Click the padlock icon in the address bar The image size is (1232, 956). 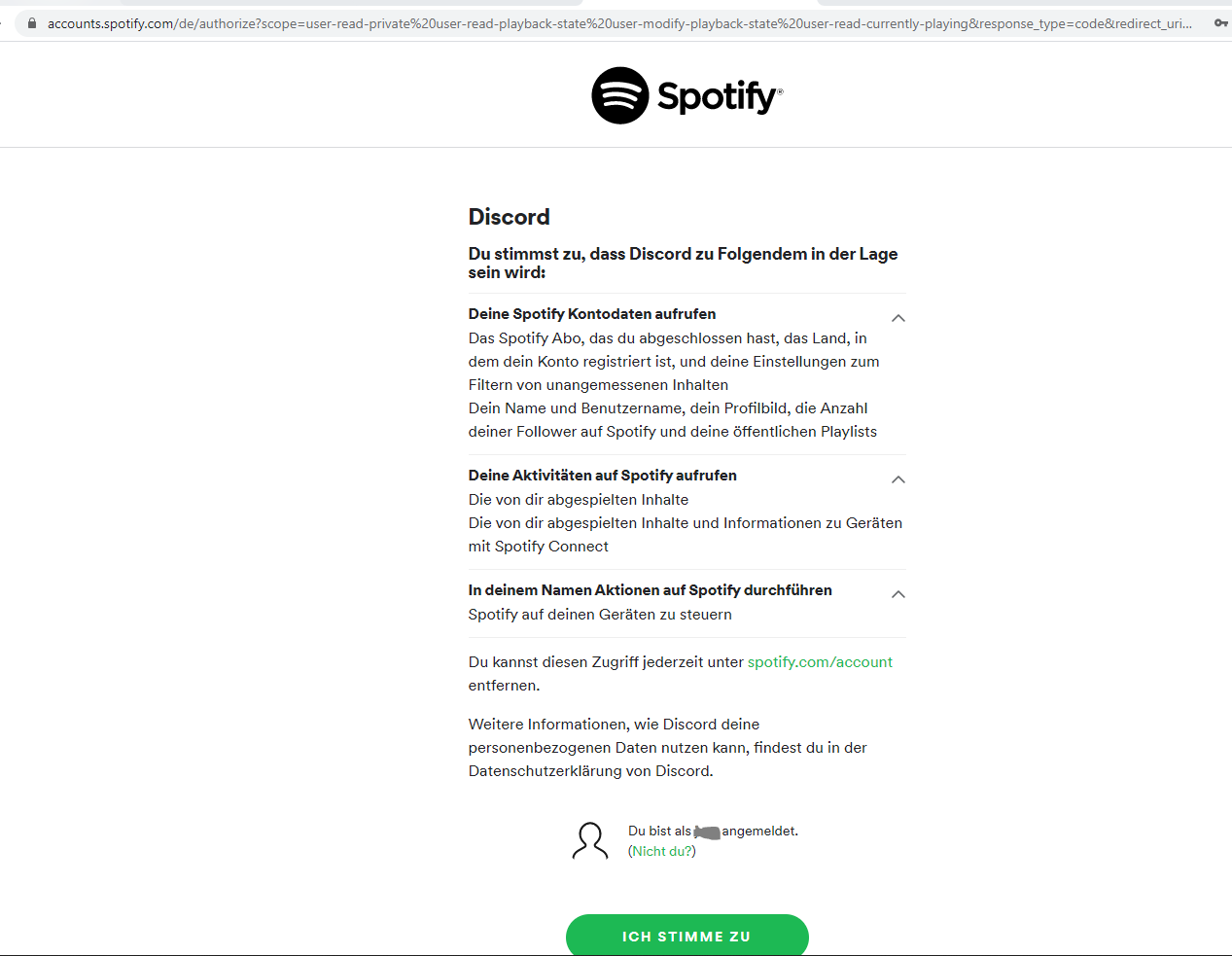click(32, 23)
